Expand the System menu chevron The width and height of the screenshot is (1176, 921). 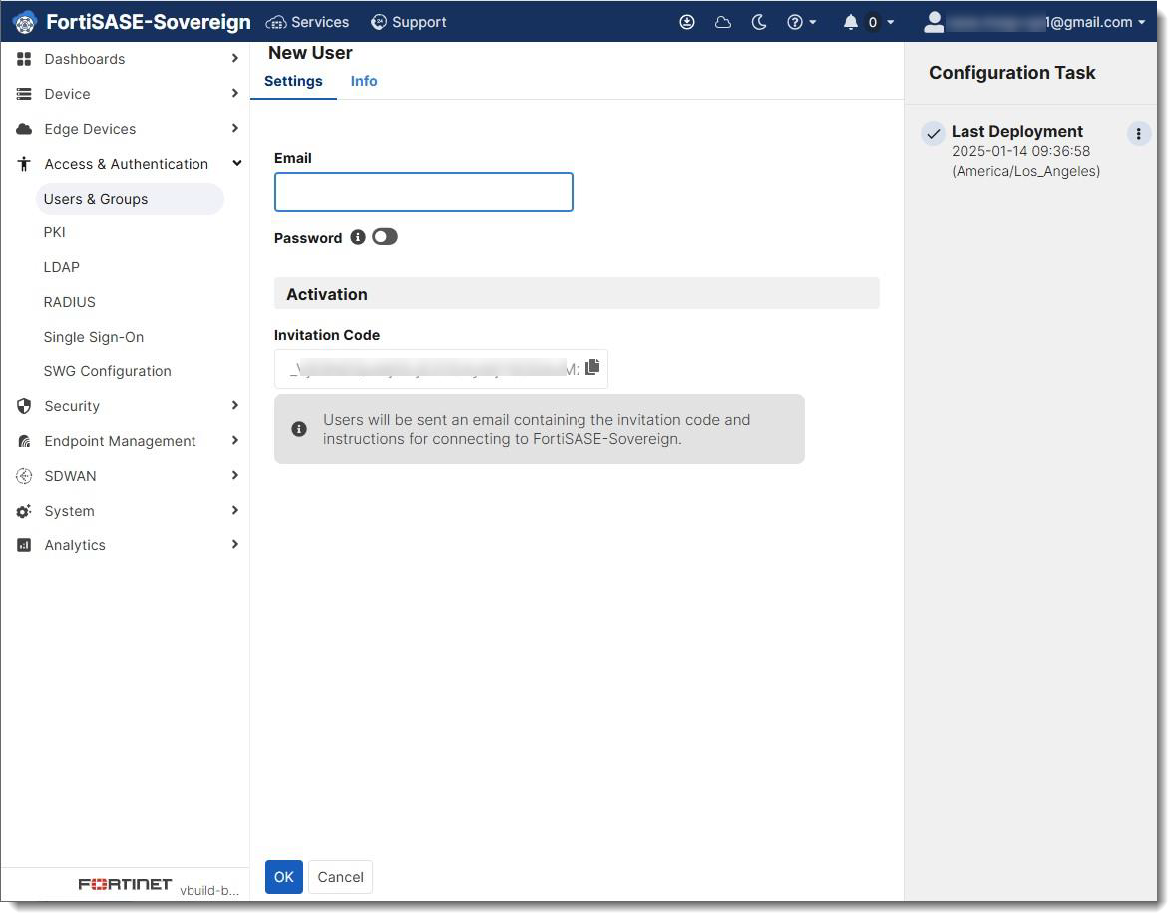pyautogui.click(x=235, y=511)
